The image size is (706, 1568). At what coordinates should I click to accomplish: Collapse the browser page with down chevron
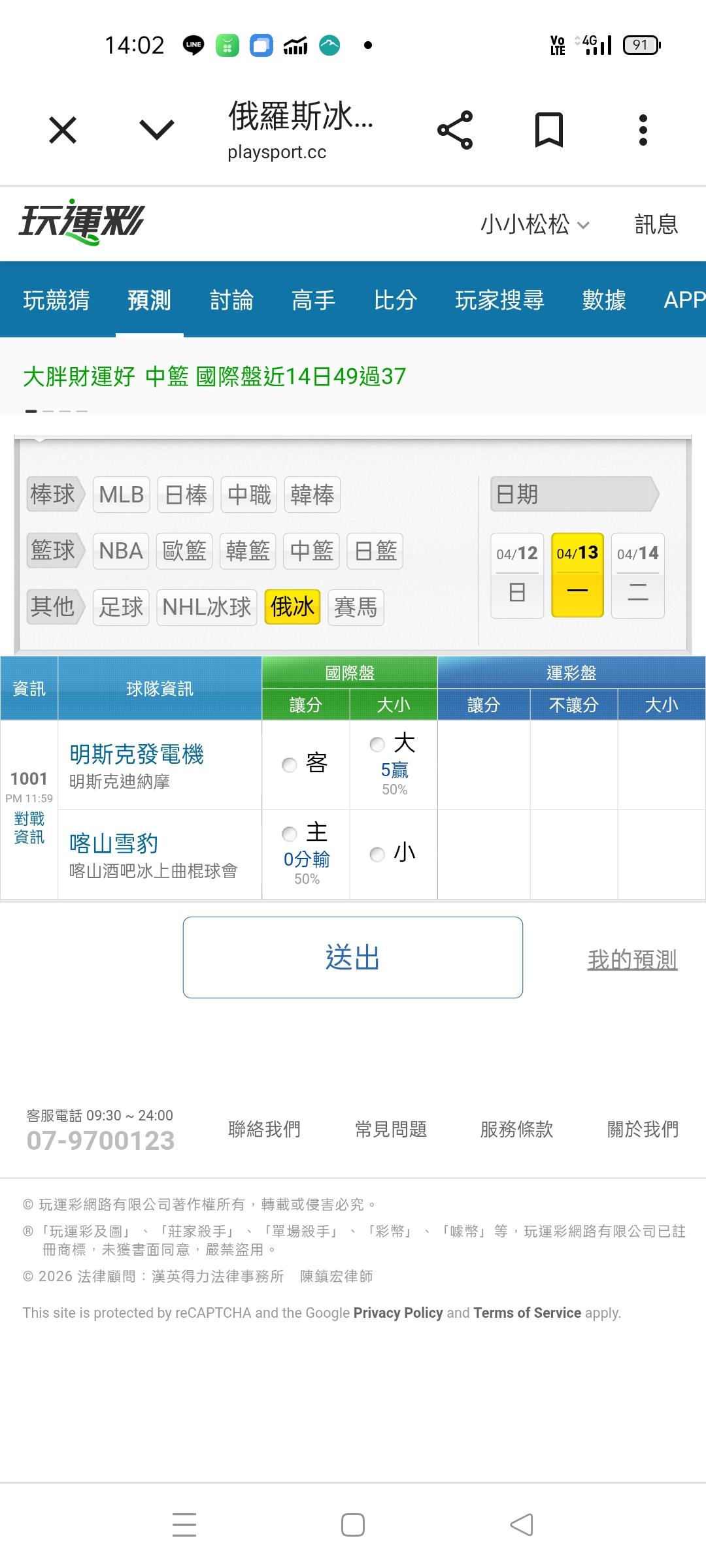click(x=157, y=130)
